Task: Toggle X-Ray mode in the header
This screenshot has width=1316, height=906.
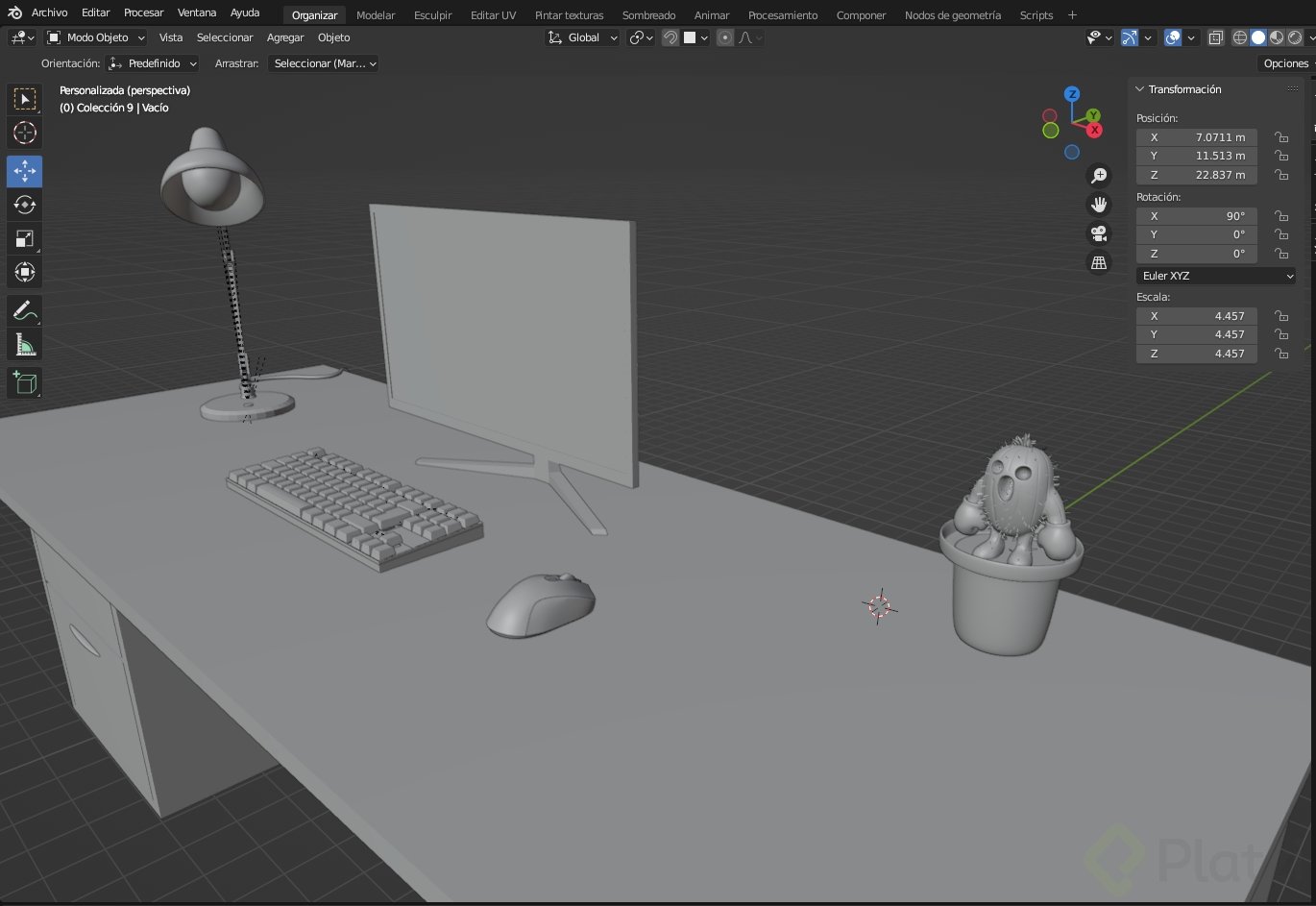Action: click(x=1215, y=37)
